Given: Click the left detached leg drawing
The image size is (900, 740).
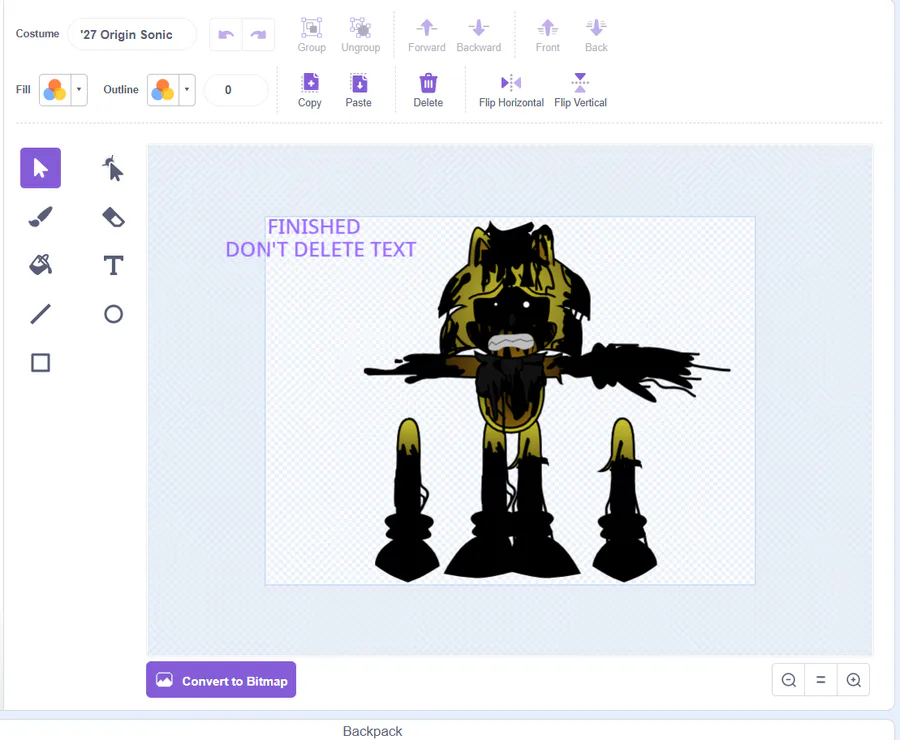Looking at the screenshot, I should pos(407,499).
